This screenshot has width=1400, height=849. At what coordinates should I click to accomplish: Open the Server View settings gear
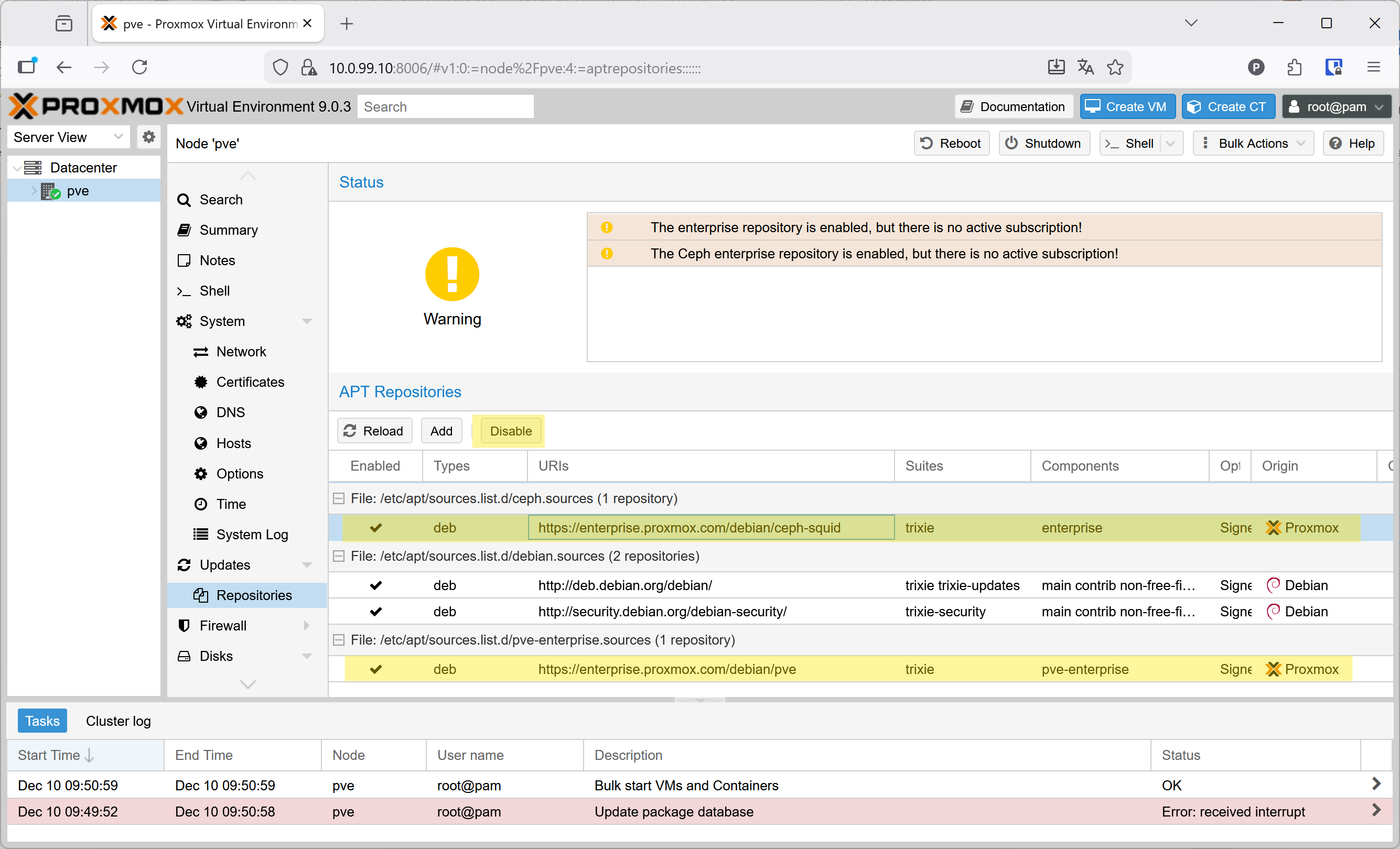click(x=148, y=137)
